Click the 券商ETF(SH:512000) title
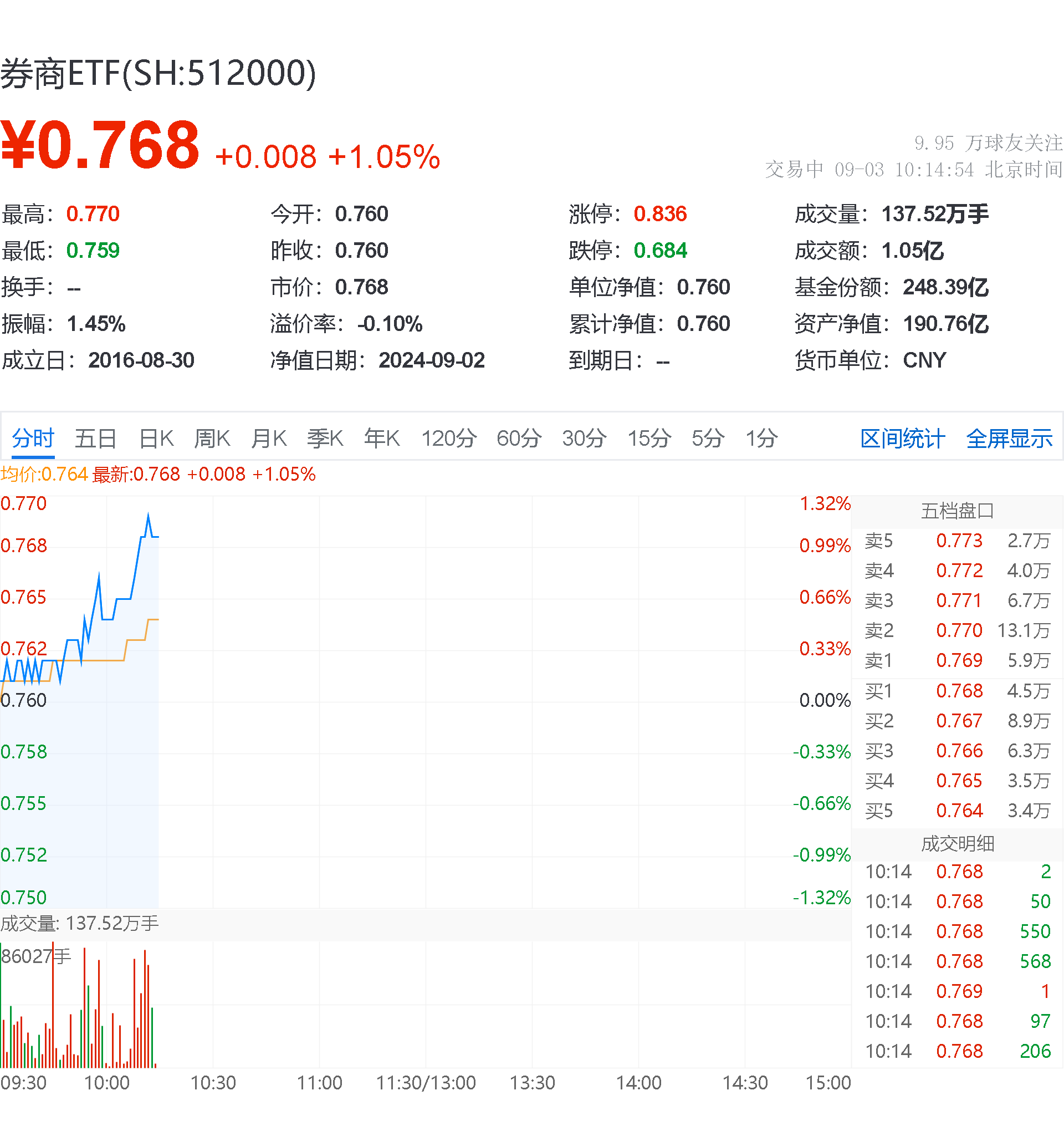The width and height of the screenshot is (1064, 1131). pyautogui.click(x=159, y=71)
